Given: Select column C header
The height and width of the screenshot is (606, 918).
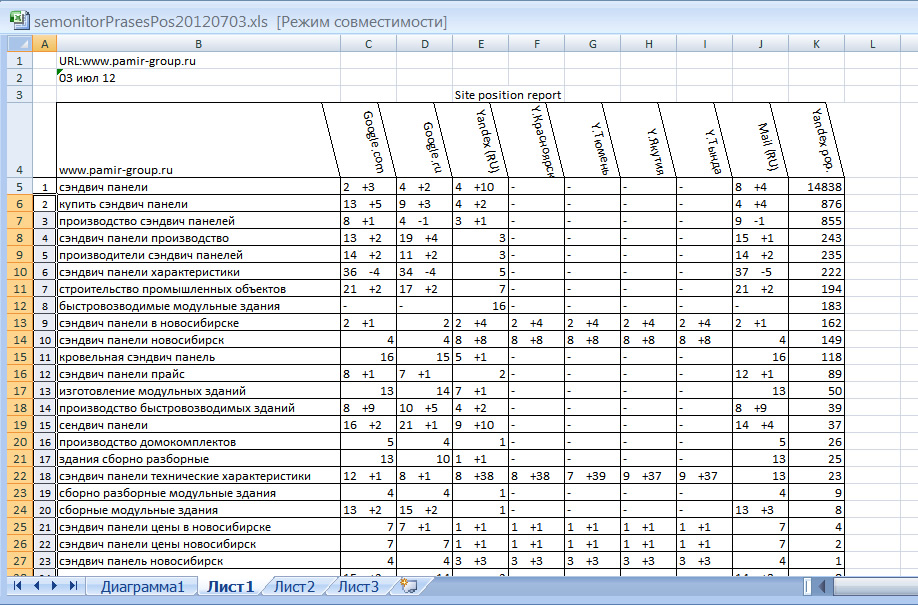Looking at the screenshot, I should pos(368,44).
